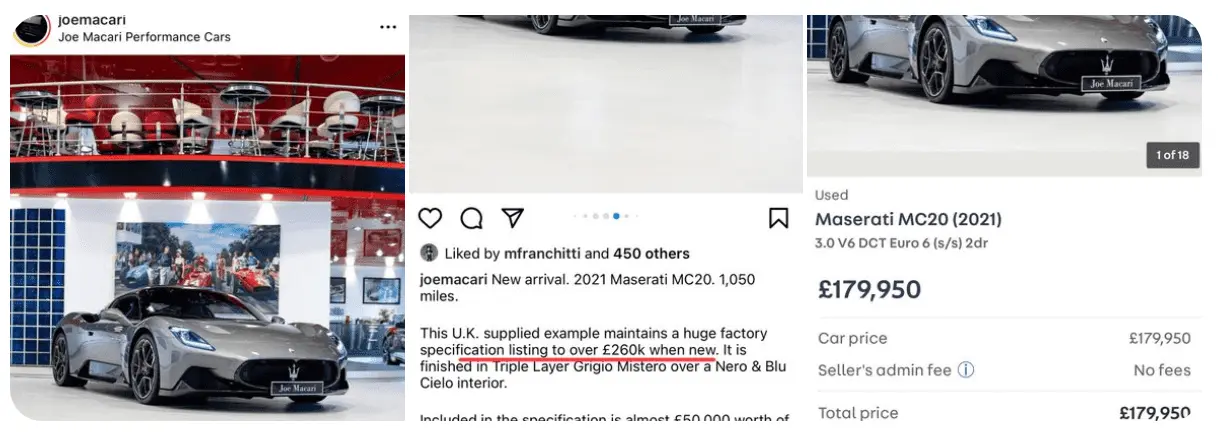
Task: Save the post with the bookmark icon
Action: [778, 218]
